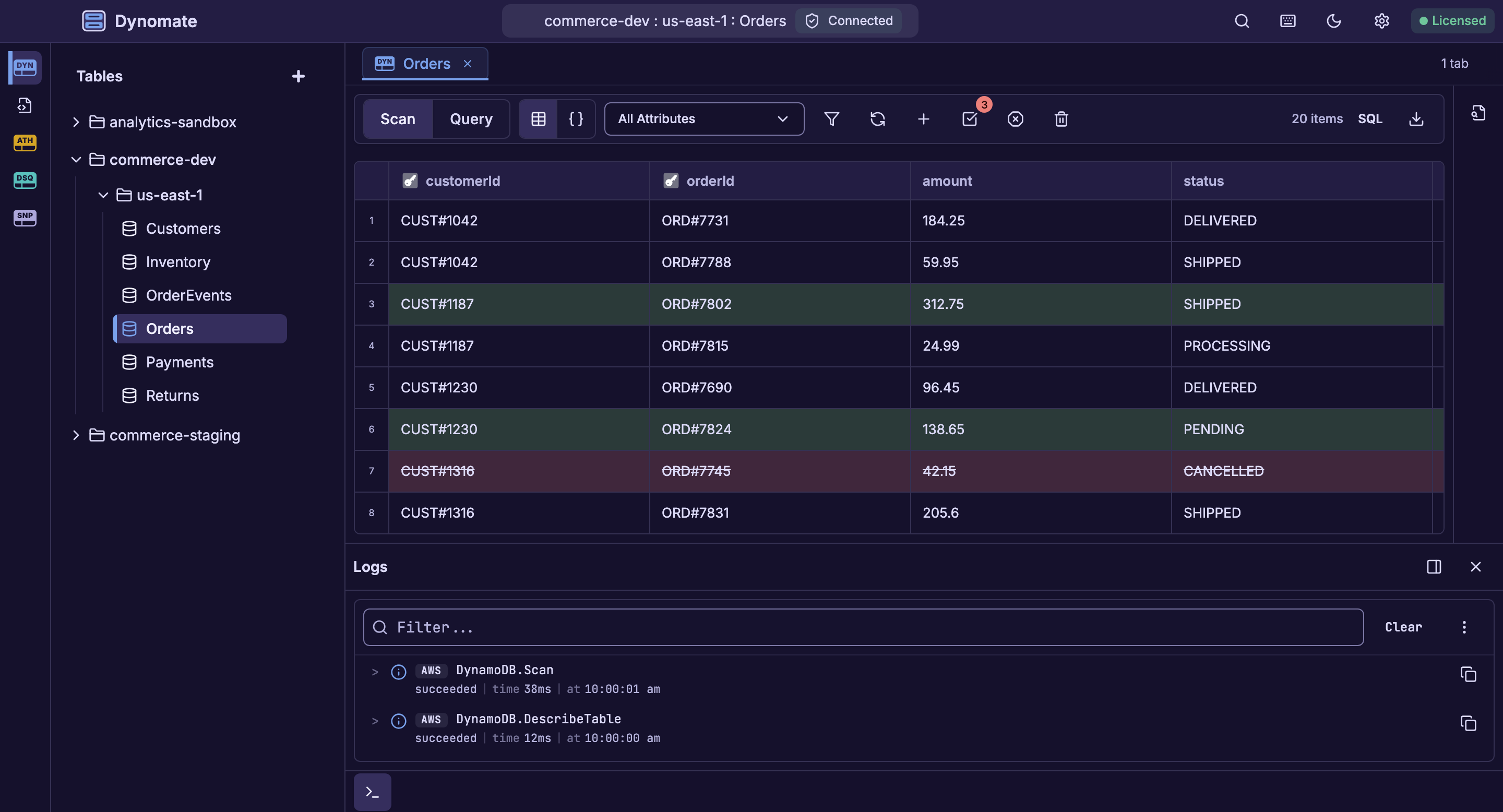This screenshot has width=1503, height=812.
Task: Open the global search magnifier
Action: (1242, 21)
